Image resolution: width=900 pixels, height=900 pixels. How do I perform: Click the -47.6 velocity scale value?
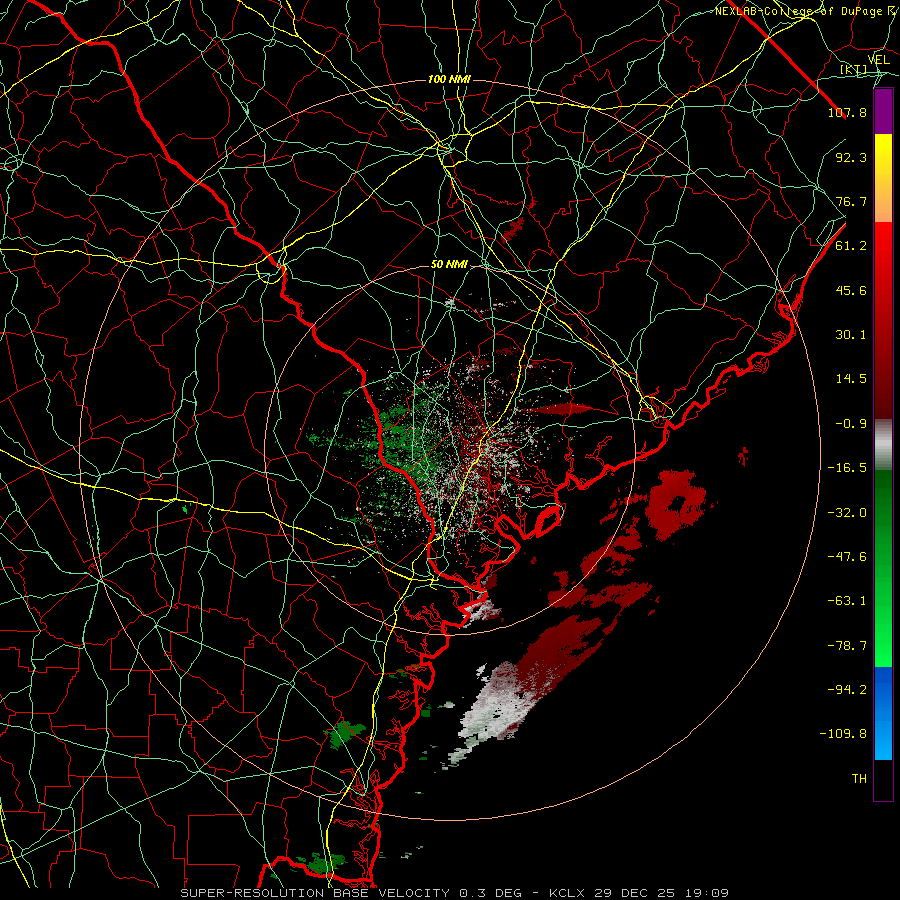[847, 557]
